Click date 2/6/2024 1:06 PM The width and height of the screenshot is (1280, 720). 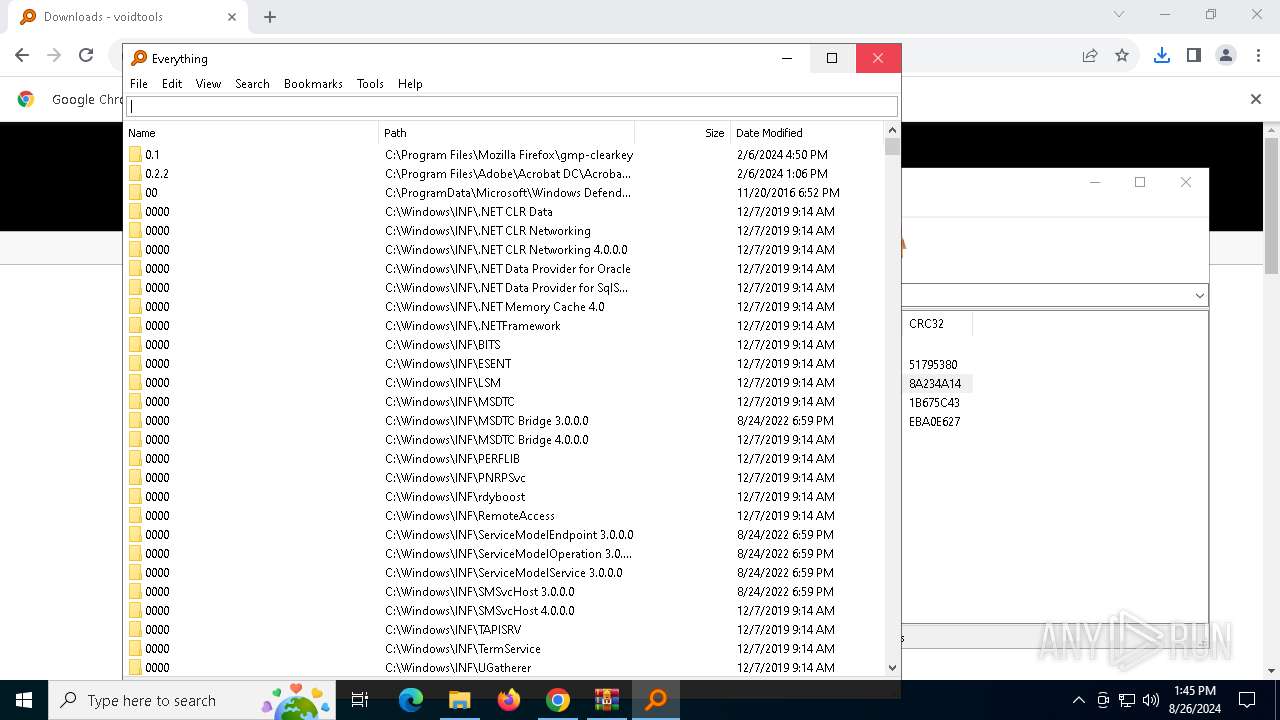pyautogui.click(x=782, y=174)
